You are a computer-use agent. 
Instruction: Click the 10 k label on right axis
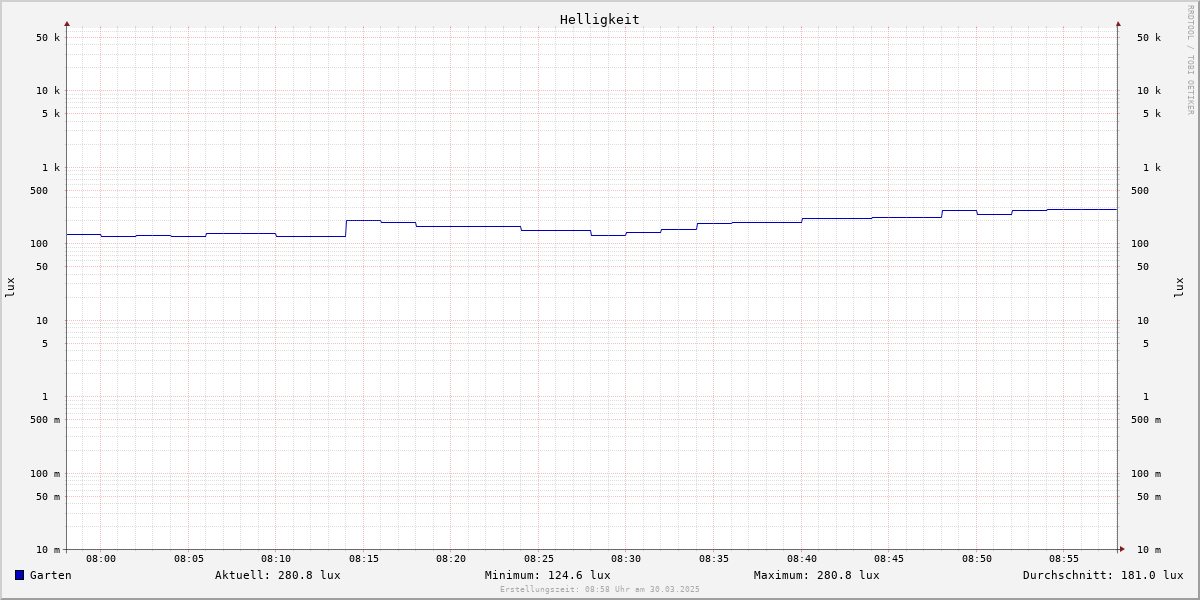click(1149, 91)
